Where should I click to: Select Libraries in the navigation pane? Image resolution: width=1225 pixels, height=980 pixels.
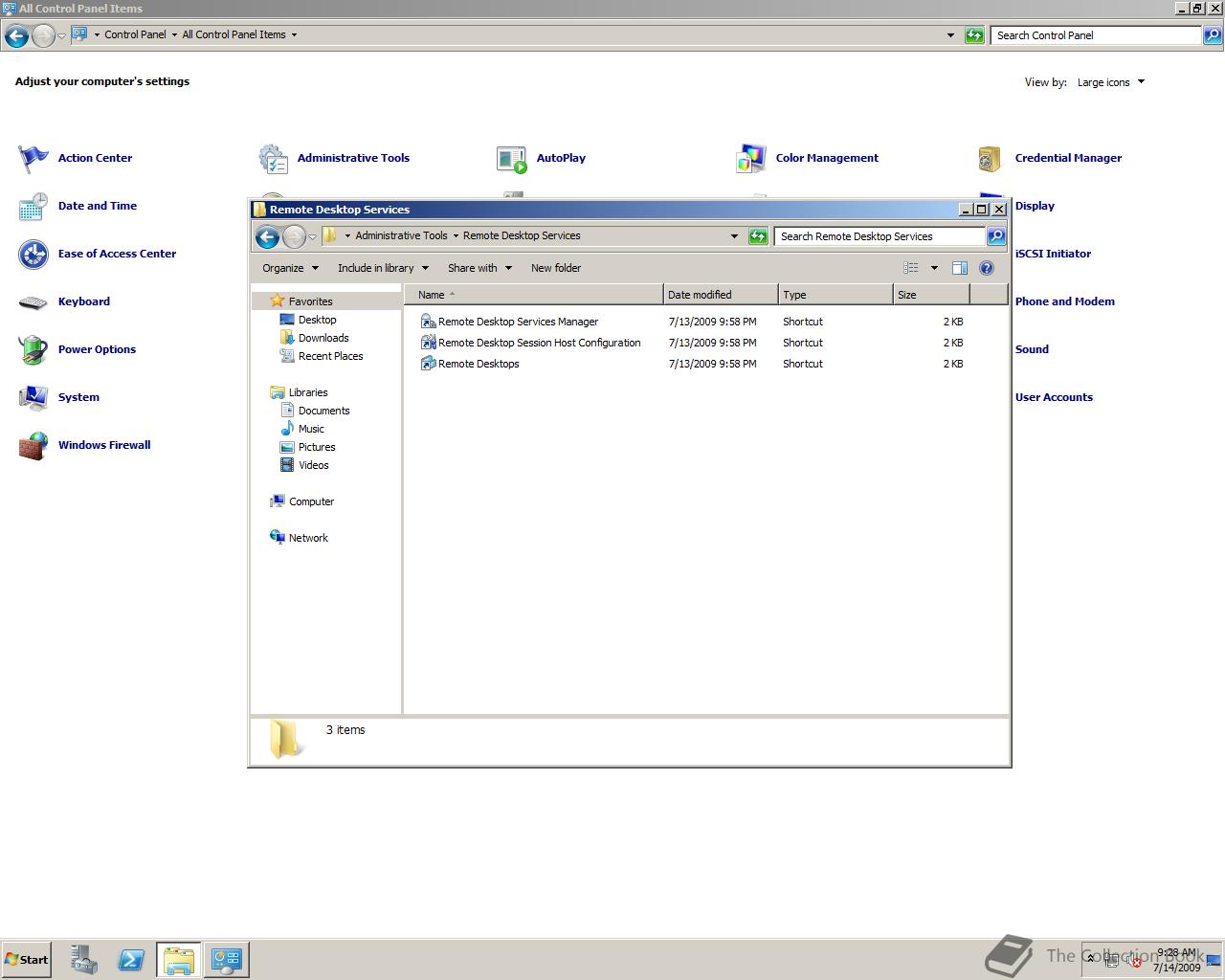tap(308, 392)
